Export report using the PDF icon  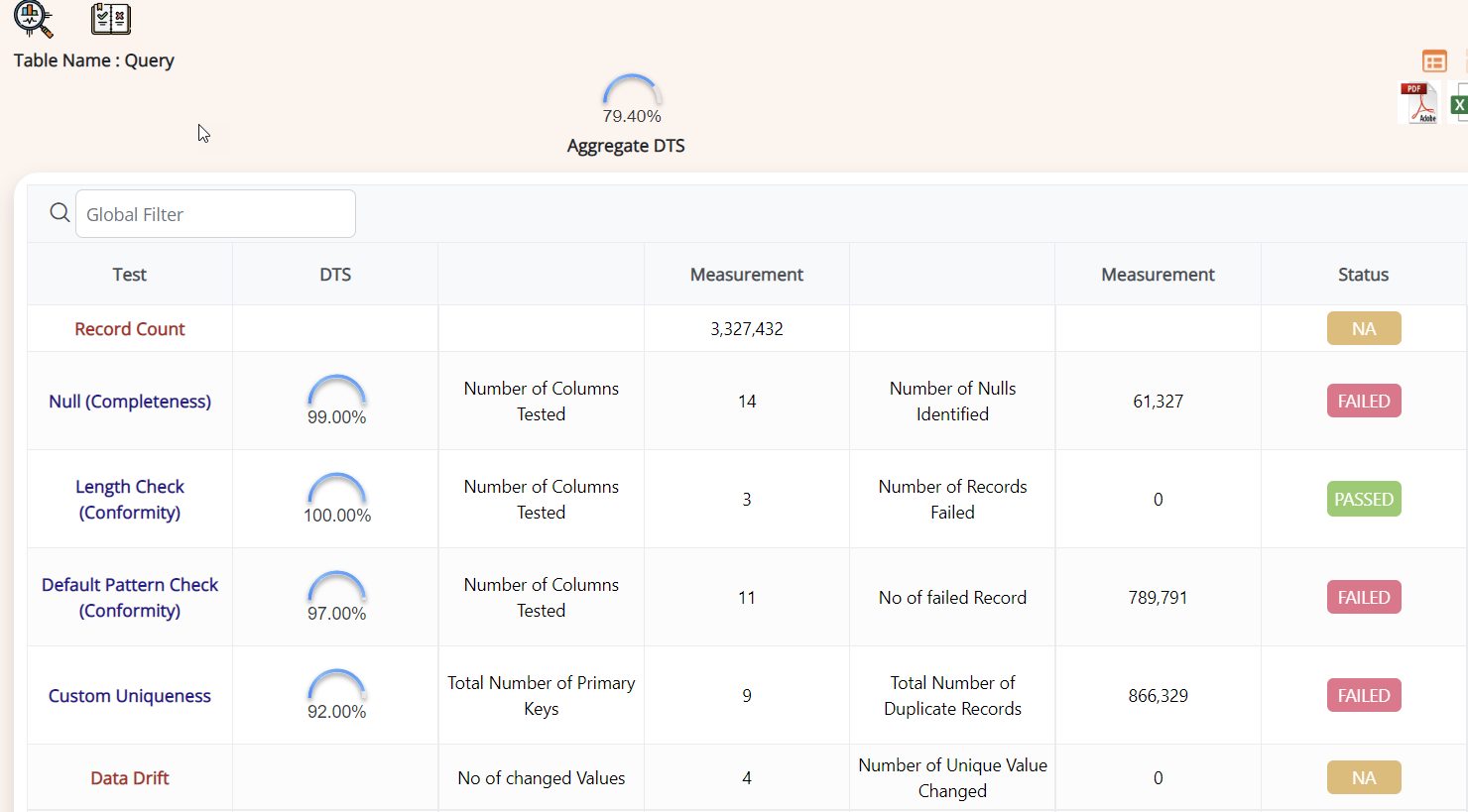click(1419, 103)
